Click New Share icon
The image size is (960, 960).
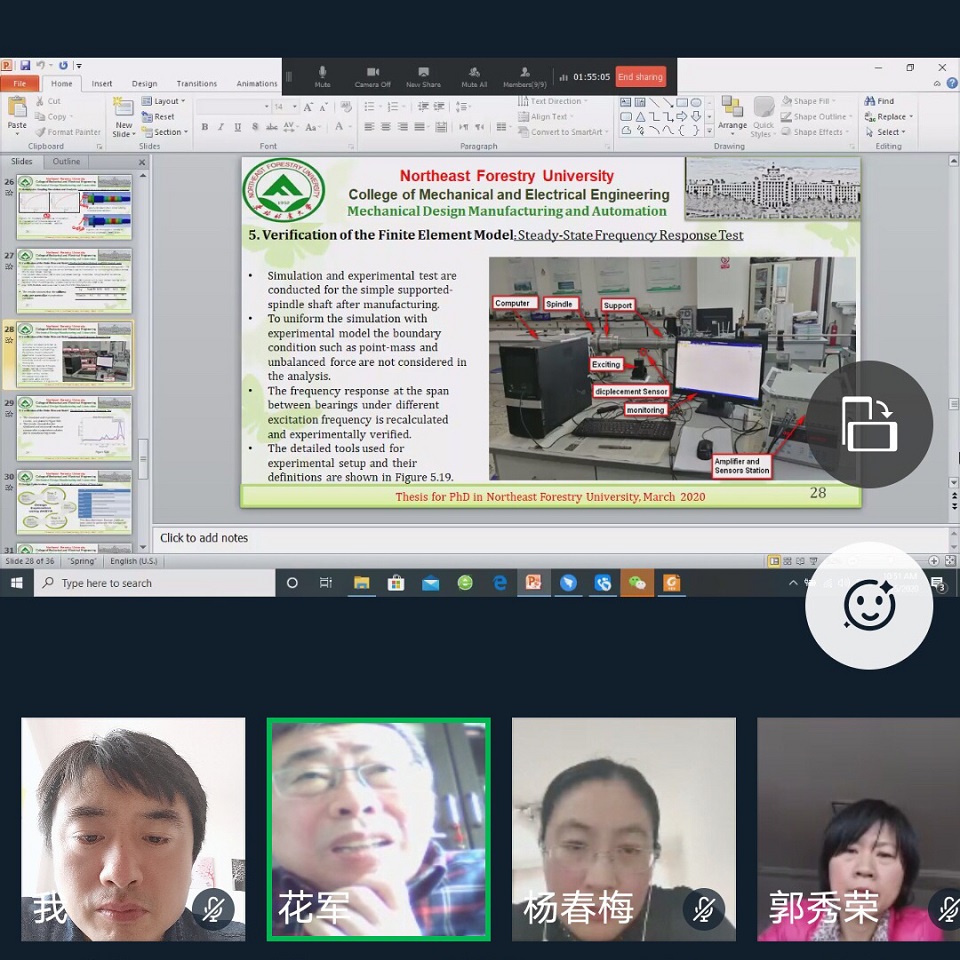pyautogui.click(x=423, y=76)
